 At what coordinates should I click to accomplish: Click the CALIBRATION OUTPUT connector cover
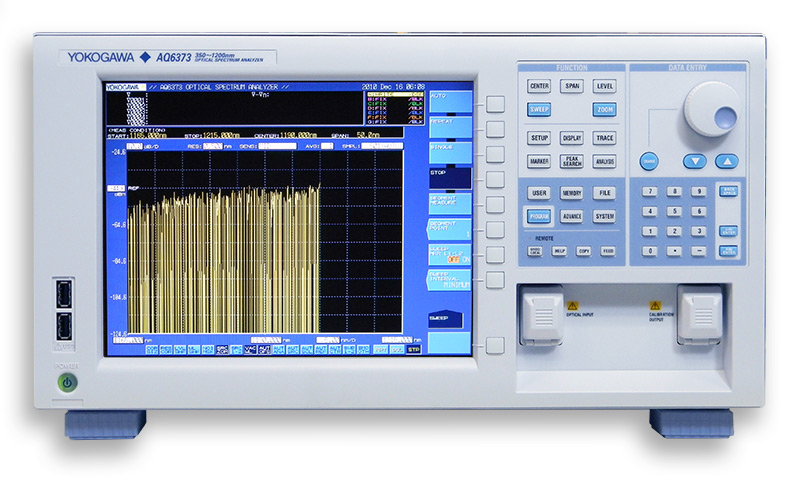[699, 316]
